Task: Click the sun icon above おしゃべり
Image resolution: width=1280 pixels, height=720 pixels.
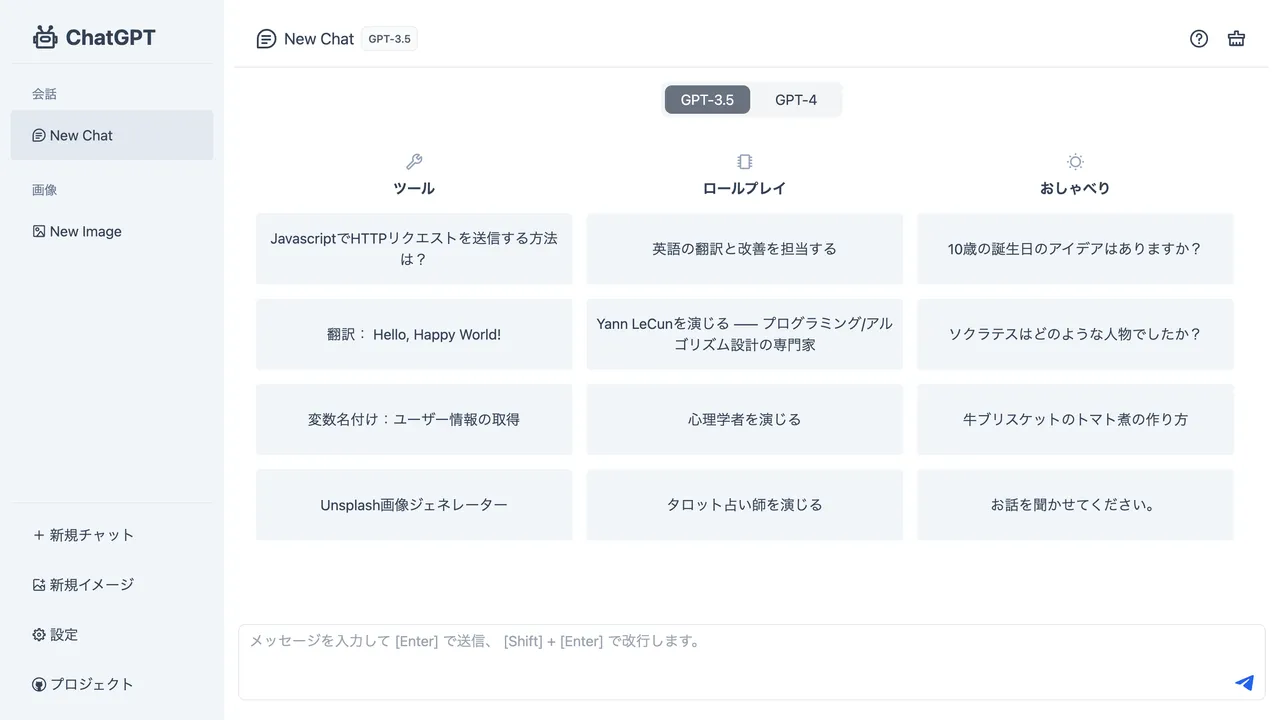Action: (x=1075, y=162)
